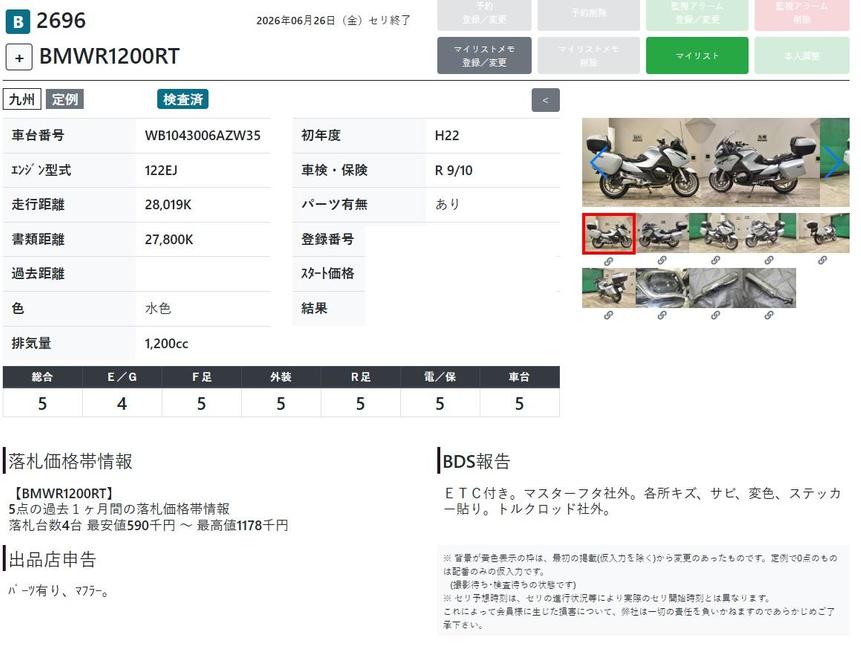
Task: Open the マイリストメモ 登録/変更 button
Action: (x=484, y=55)
